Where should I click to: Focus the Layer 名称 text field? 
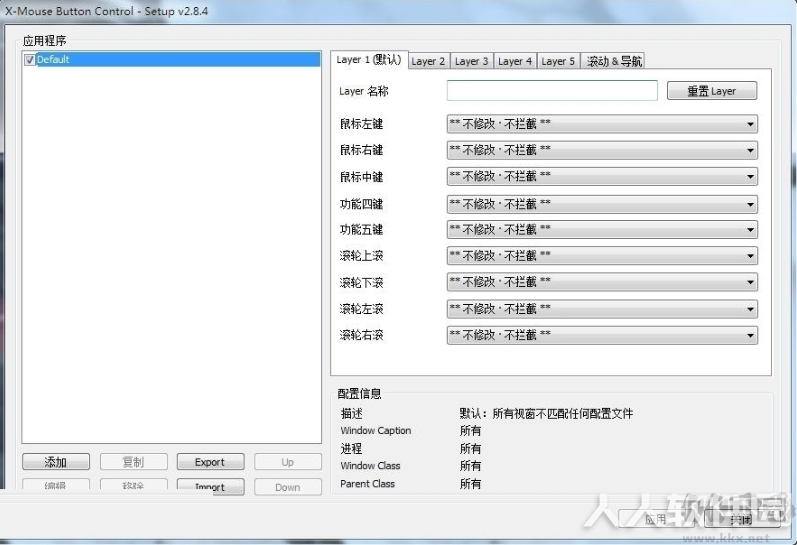pos(552,90)
